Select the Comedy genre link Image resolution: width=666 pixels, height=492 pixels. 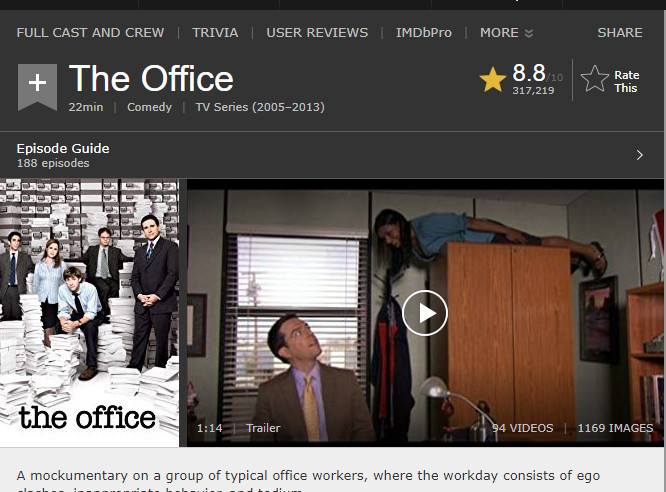point(150,107)
